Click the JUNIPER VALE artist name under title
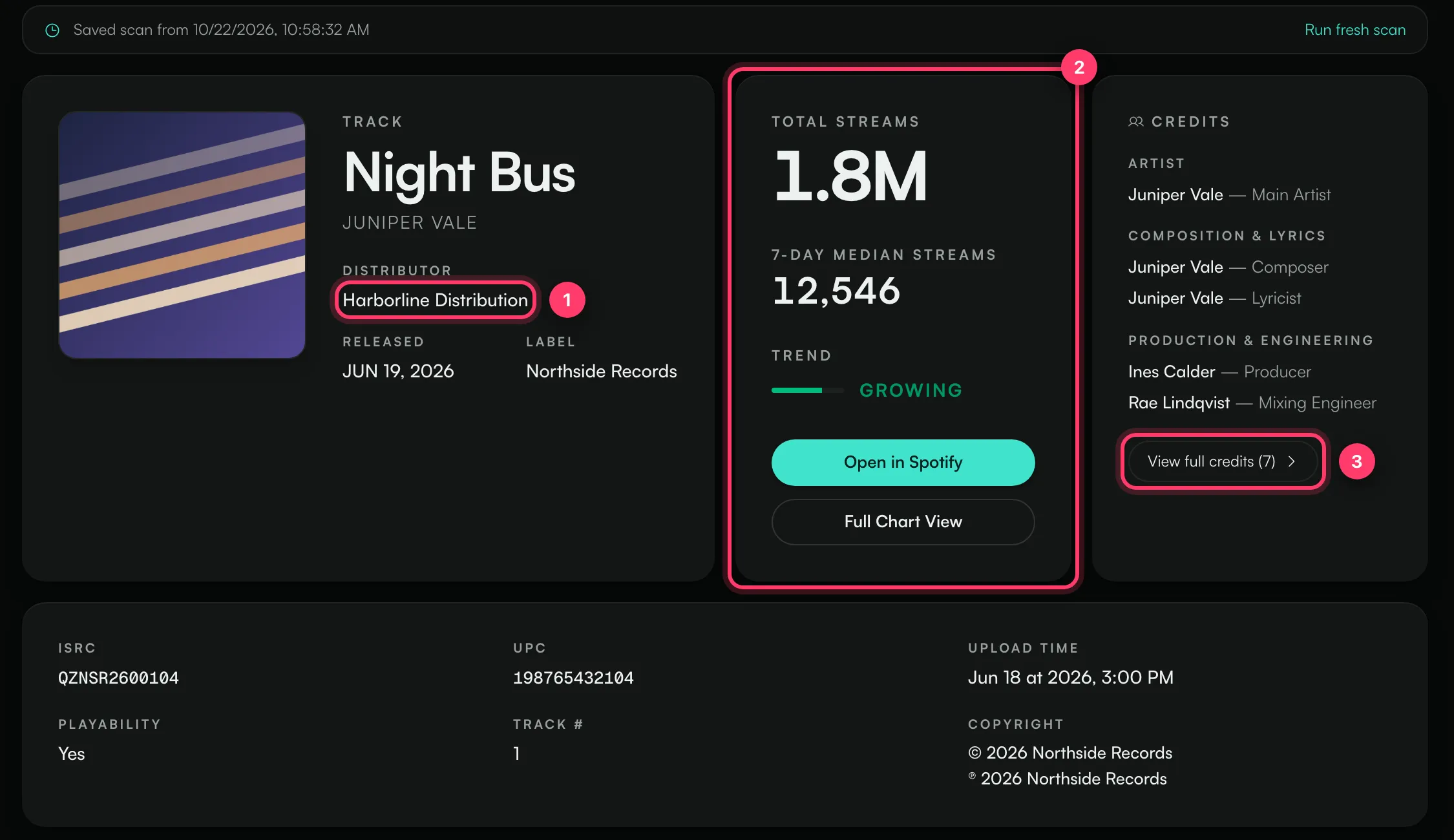1454x840 pixels. [409, 223]
